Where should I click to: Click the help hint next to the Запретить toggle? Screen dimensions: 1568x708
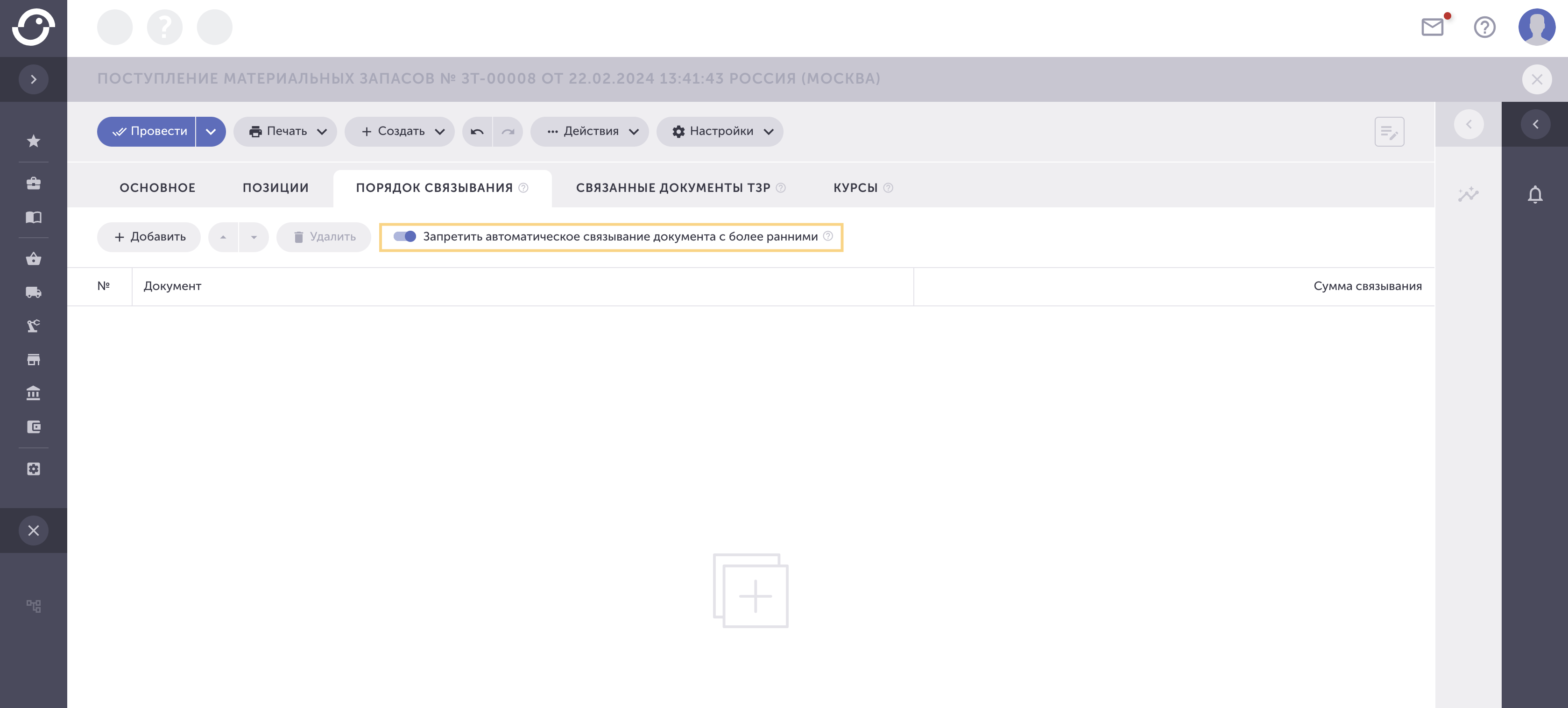tap(828, 236)
